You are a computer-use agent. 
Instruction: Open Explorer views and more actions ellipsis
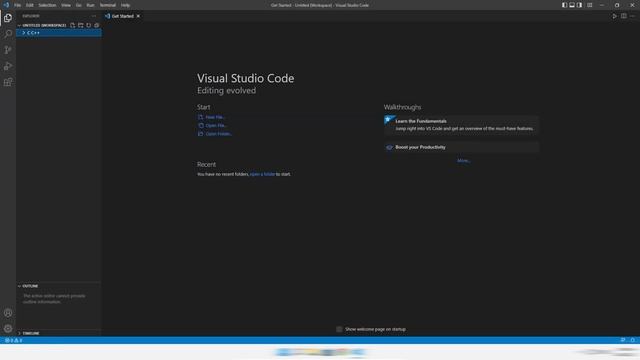[94, 16]
